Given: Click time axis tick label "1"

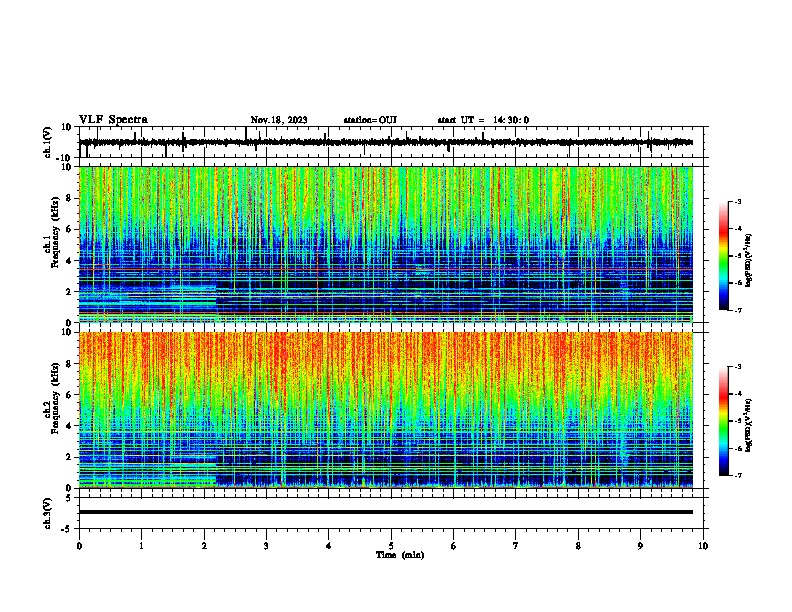Looking at the screenshot, I should point(141,546).
